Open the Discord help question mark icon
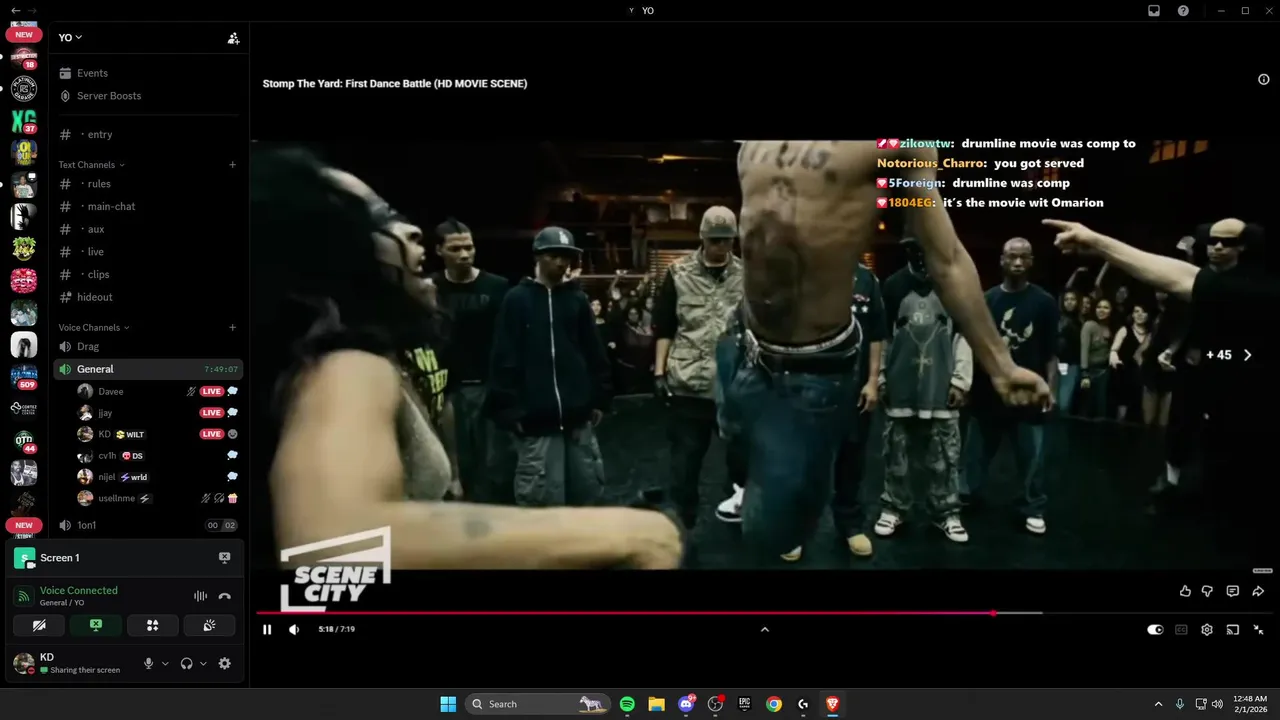1280x720 pixels. (1183, 11)
